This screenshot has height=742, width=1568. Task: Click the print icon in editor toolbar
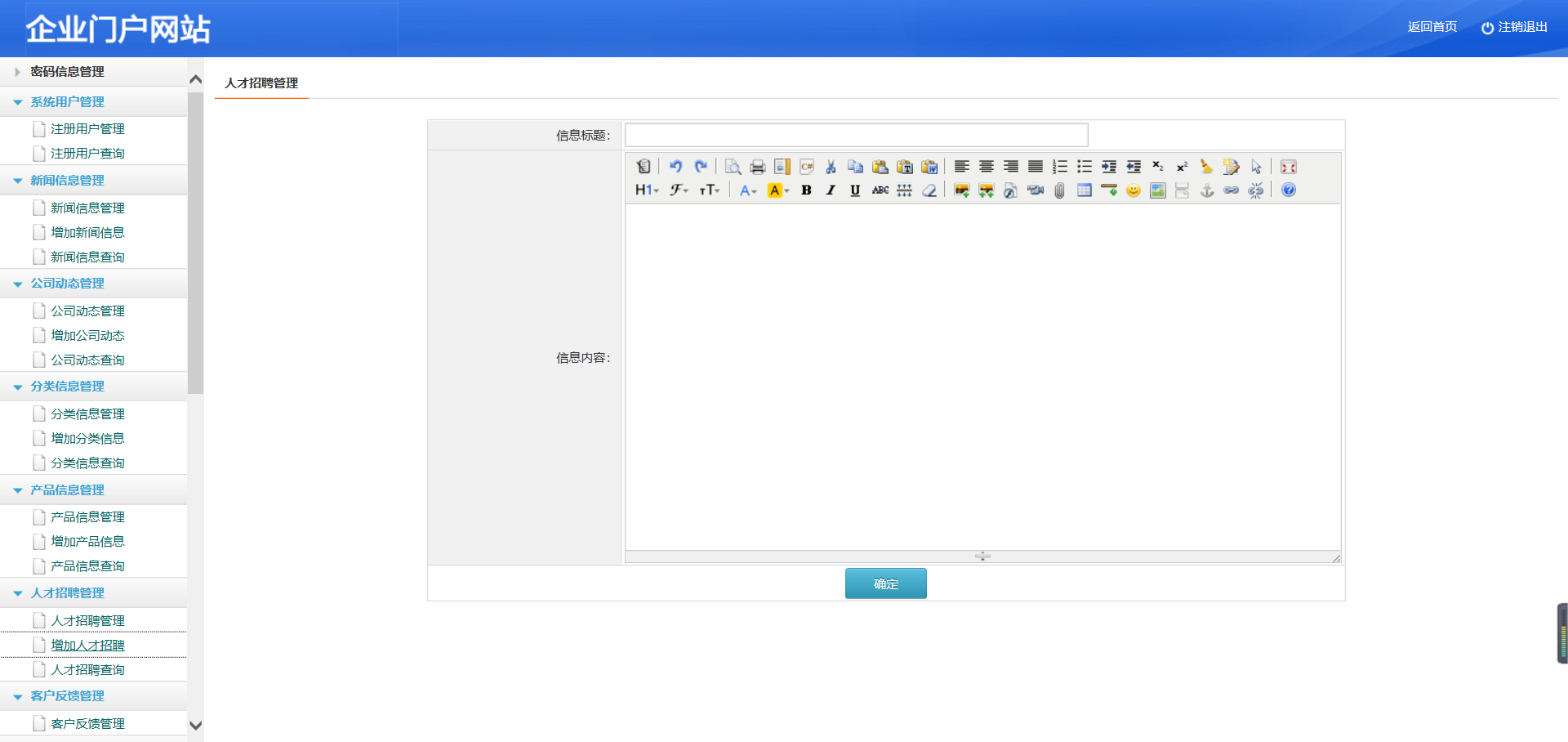[x=757, y=167]
